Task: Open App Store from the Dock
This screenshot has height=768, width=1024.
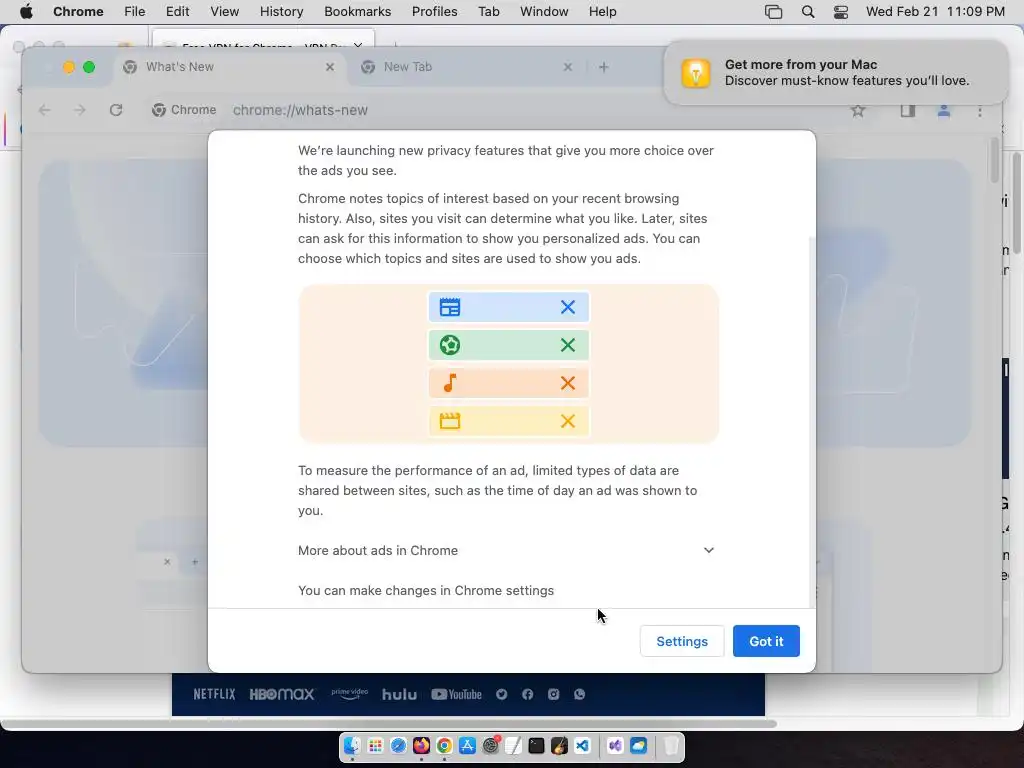Action: click(x=467, y=745)
